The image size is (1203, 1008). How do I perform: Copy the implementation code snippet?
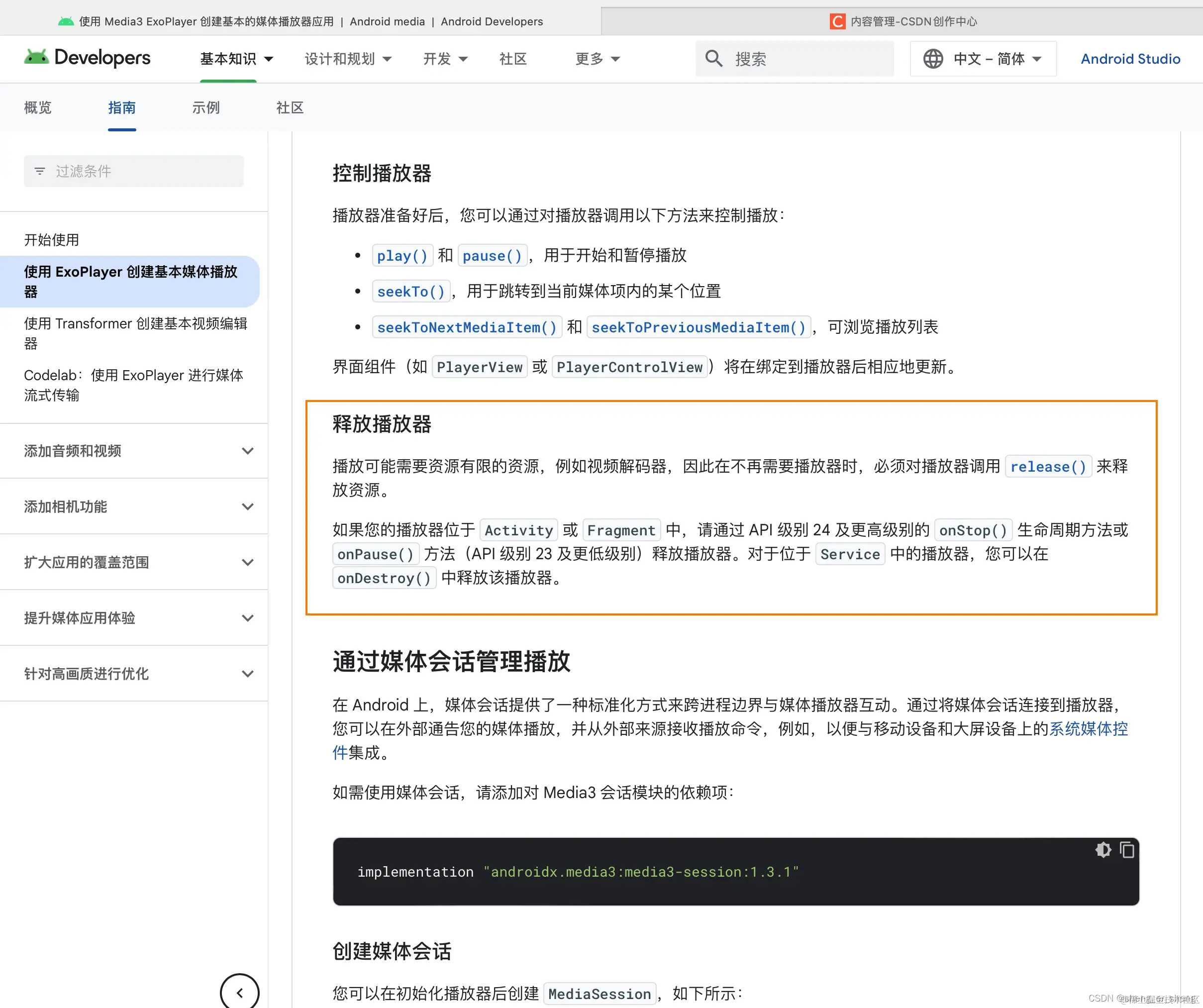[1127, 850]
